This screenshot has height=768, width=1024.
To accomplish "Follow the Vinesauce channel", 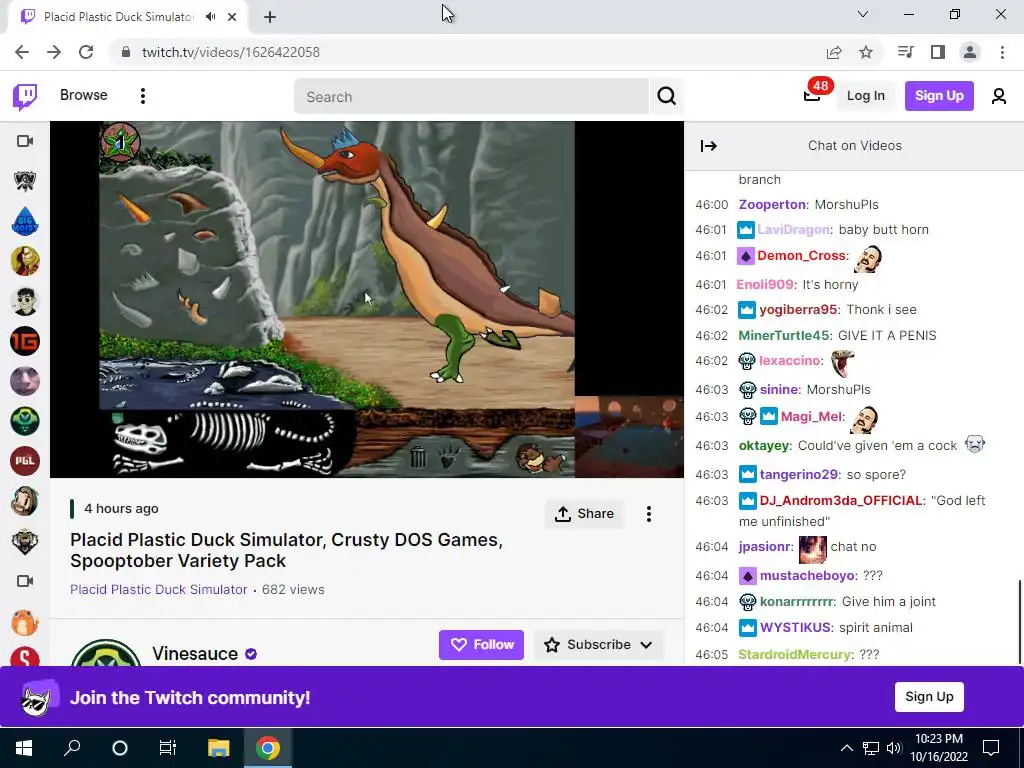I will [x=481, y=645].
